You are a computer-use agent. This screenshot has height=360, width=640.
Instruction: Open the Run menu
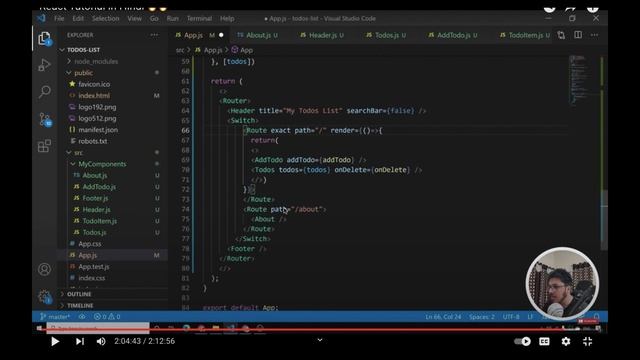pos(173,18)
